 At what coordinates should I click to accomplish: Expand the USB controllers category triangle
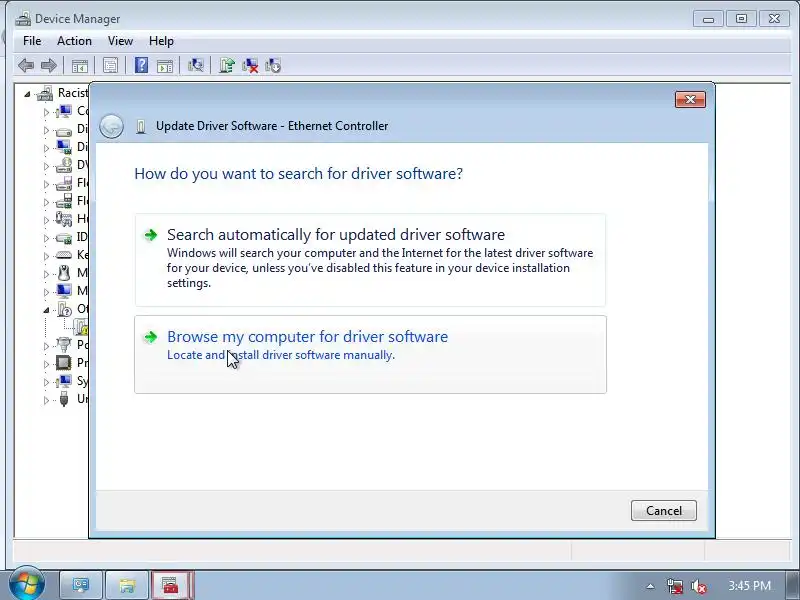pyautogui.click(x=46, y=399)
